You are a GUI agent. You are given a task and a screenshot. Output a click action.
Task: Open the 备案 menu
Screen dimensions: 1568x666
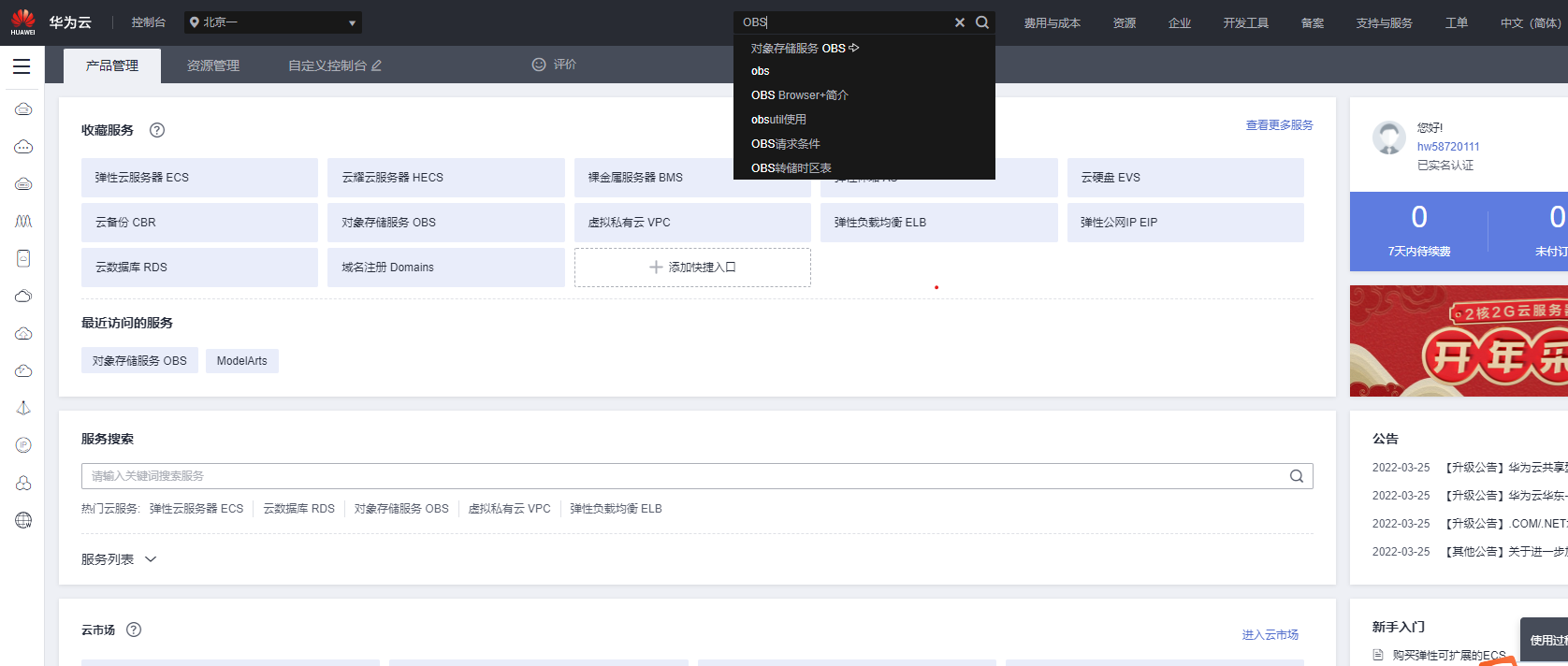1313,22
